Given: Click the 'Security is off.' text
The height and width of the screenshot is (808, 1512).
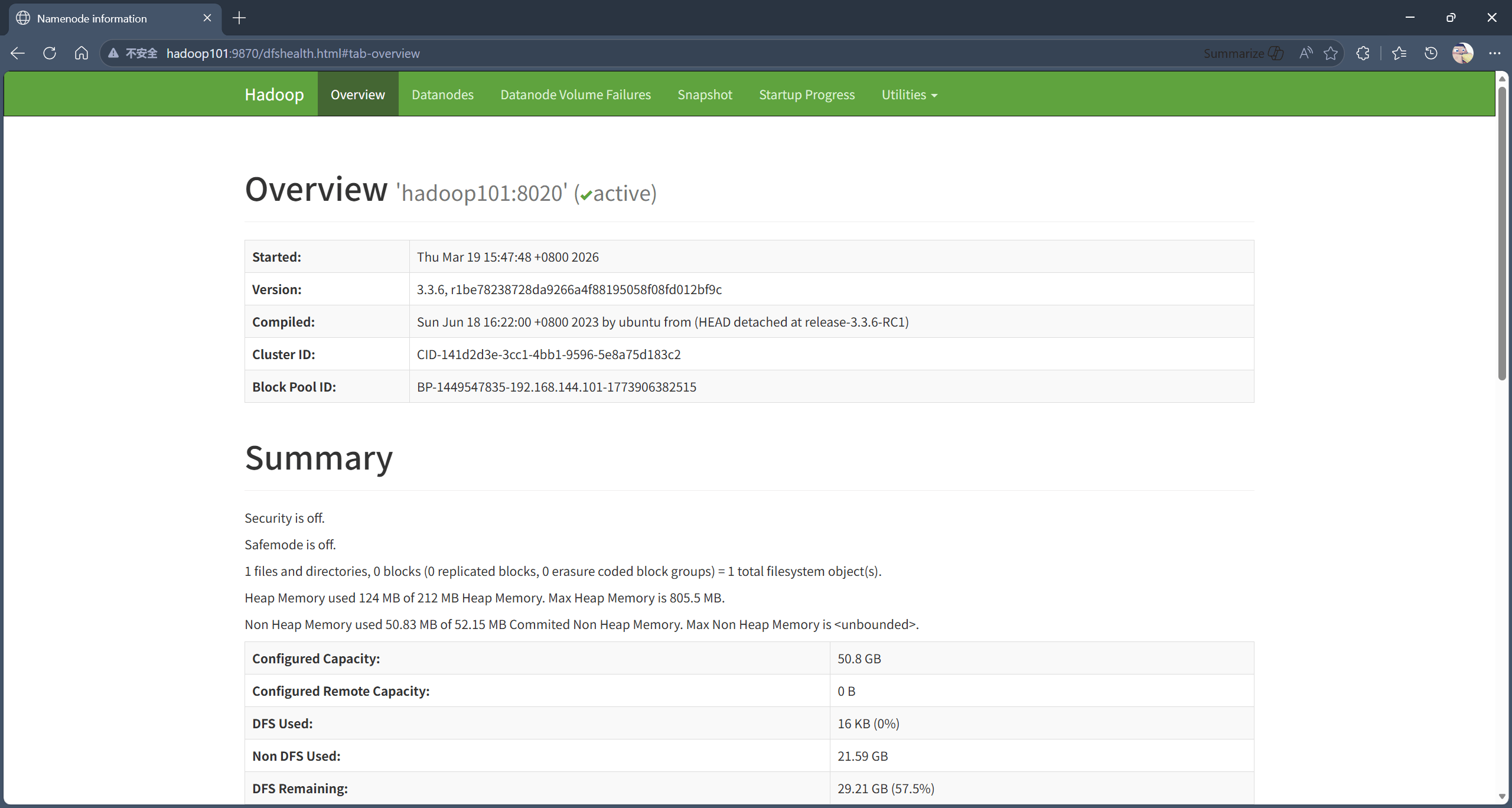Looking at the screenshot, I should point(285,518).
